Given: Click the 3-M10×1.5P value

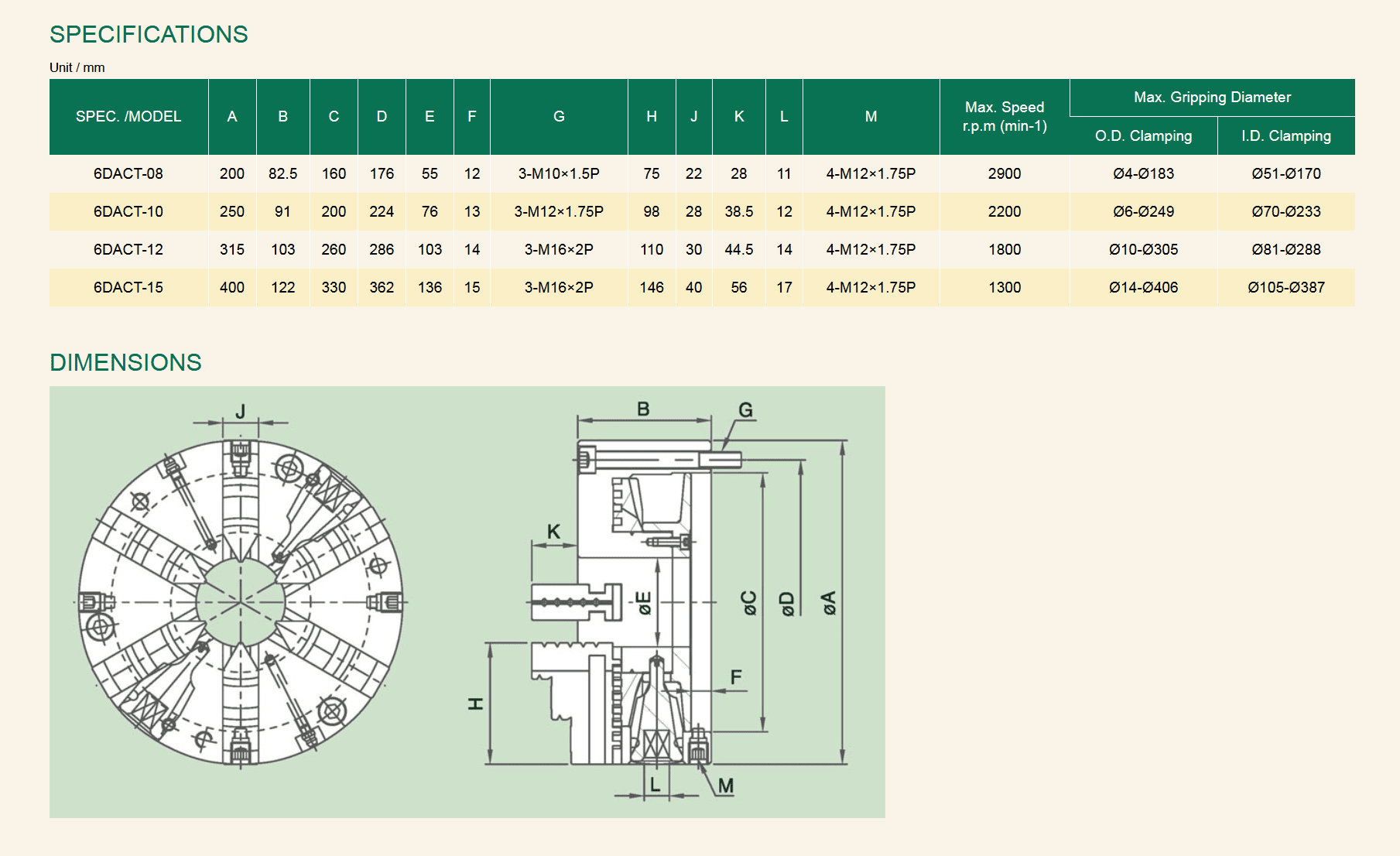Looking at the screenshot, I should 559,173.
